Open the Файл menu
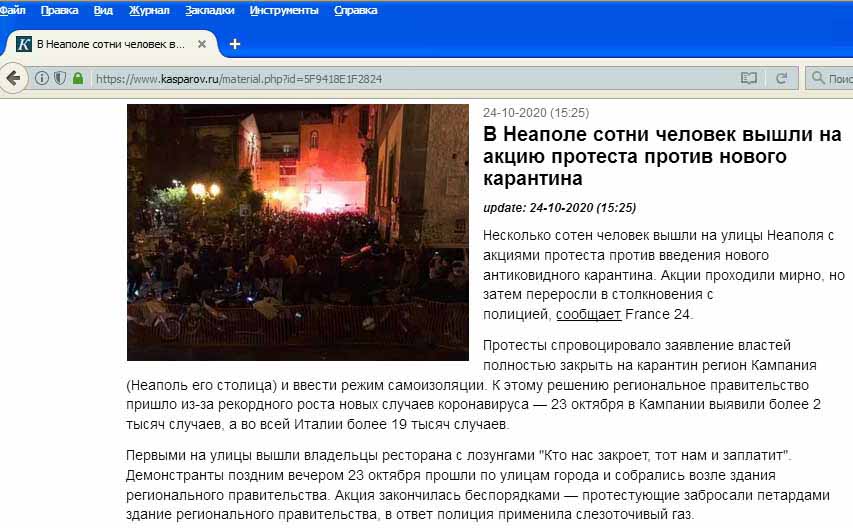 pos(12,10)
